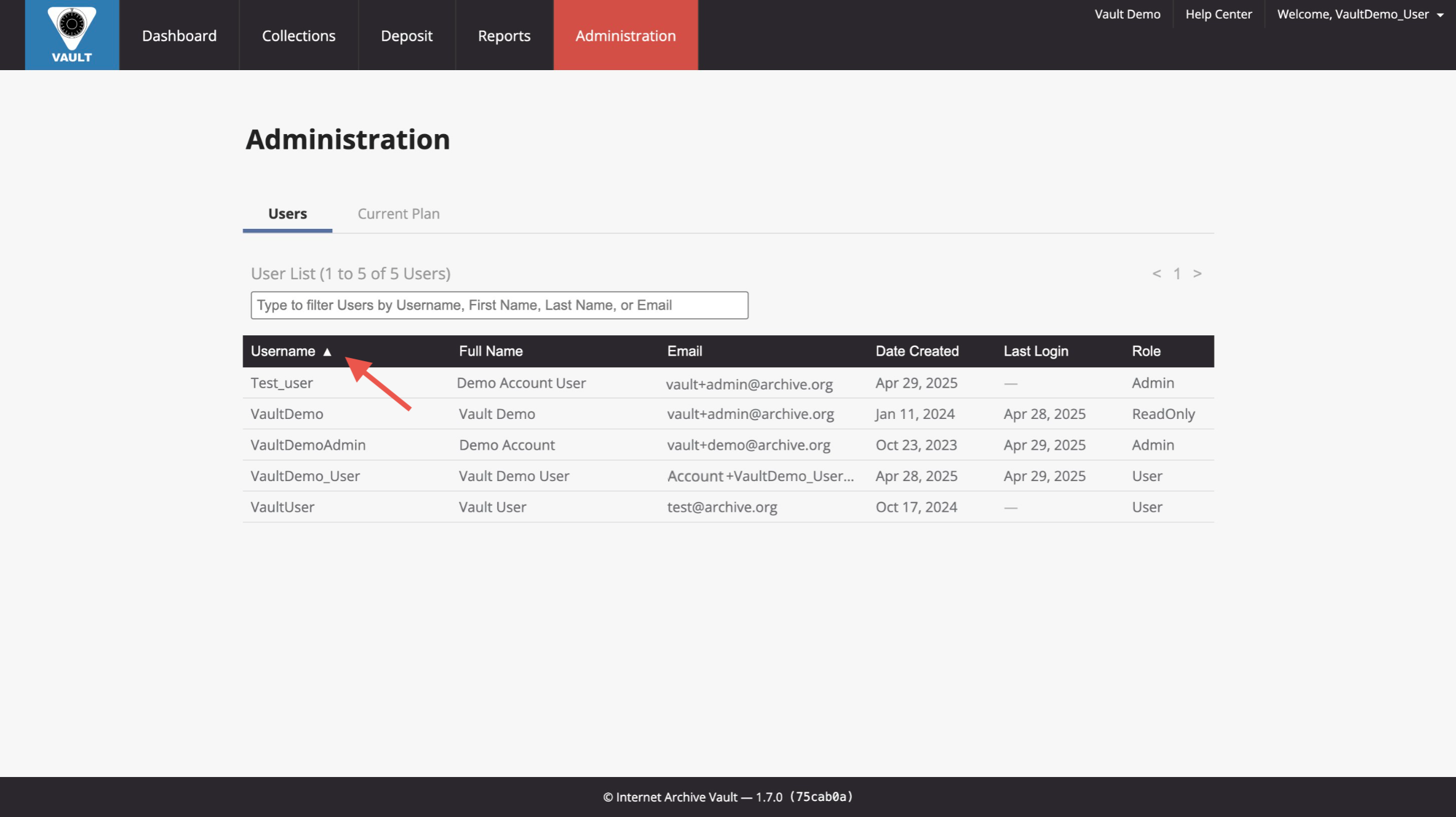Screen dimensions: 1456x817
Task: Open the Collections menu item
Action: (298, 35)
